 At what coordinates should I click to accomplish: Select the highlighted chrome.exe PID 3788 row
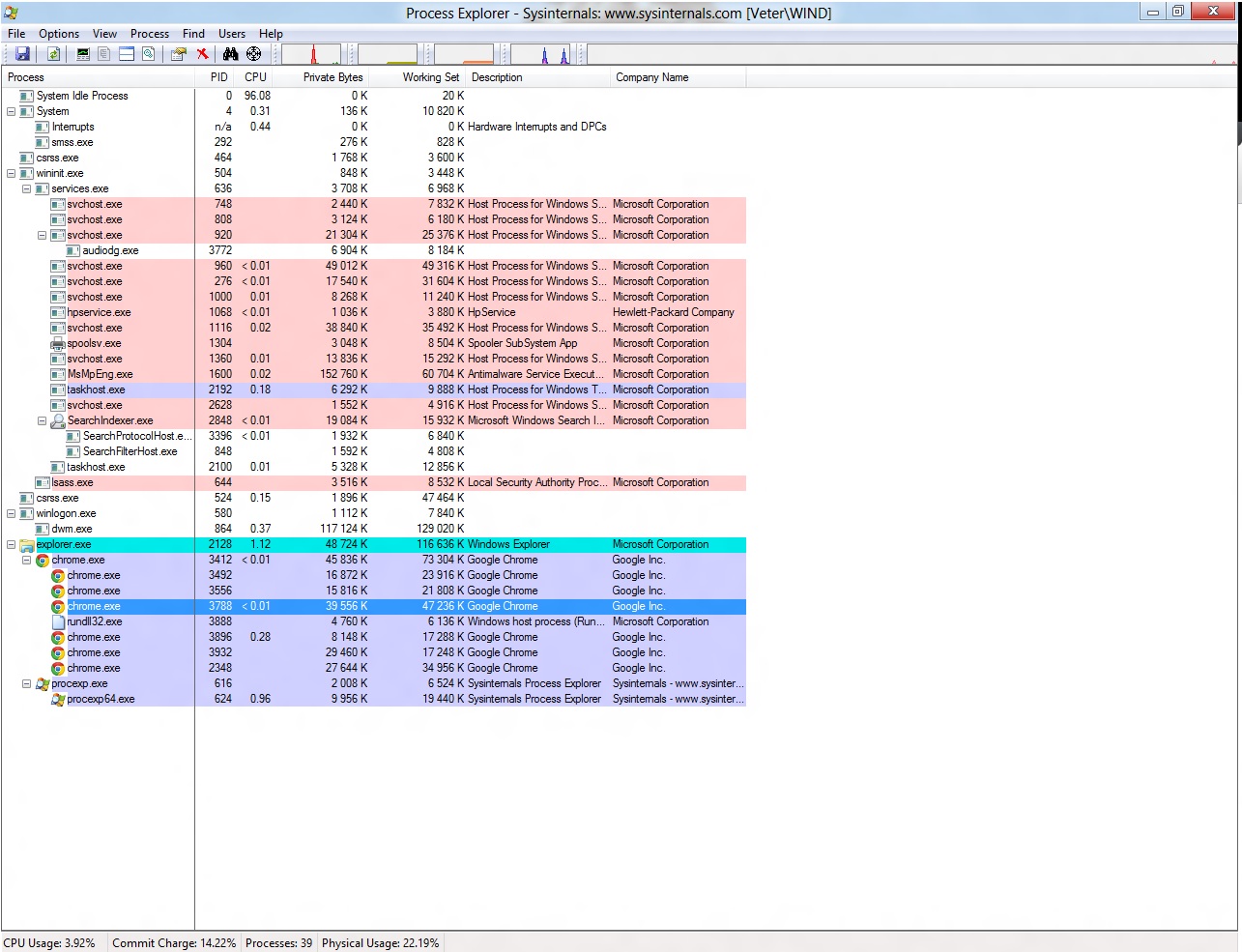374,606
